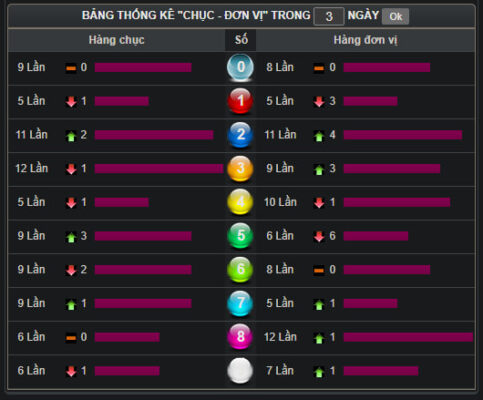Click the 10 Lần label in units column
This screenshot has height=400, width=483.
click(x=280, y=202)
